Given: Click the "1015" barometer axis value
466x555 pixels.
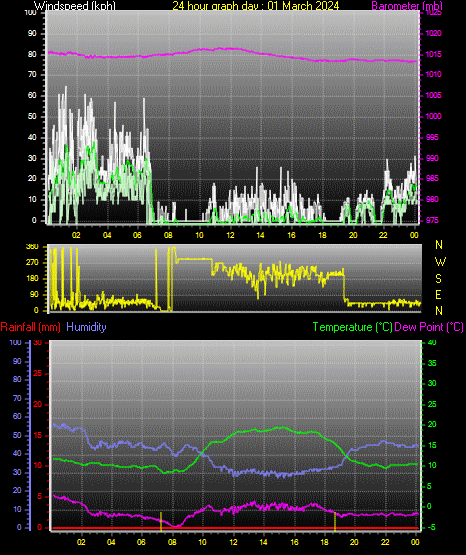Looking at the screenshot, I should click(433, 55).
